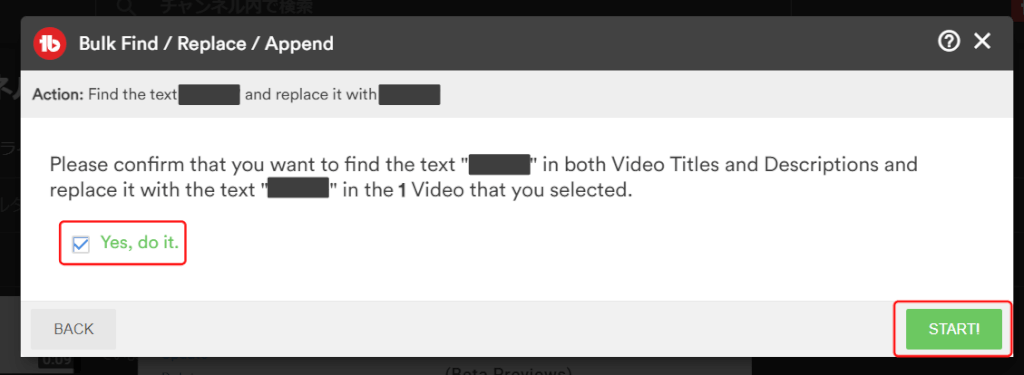Click the video duration badge at the bottom left
Viewport: 1024px width, 375px height.
[54, 360]
